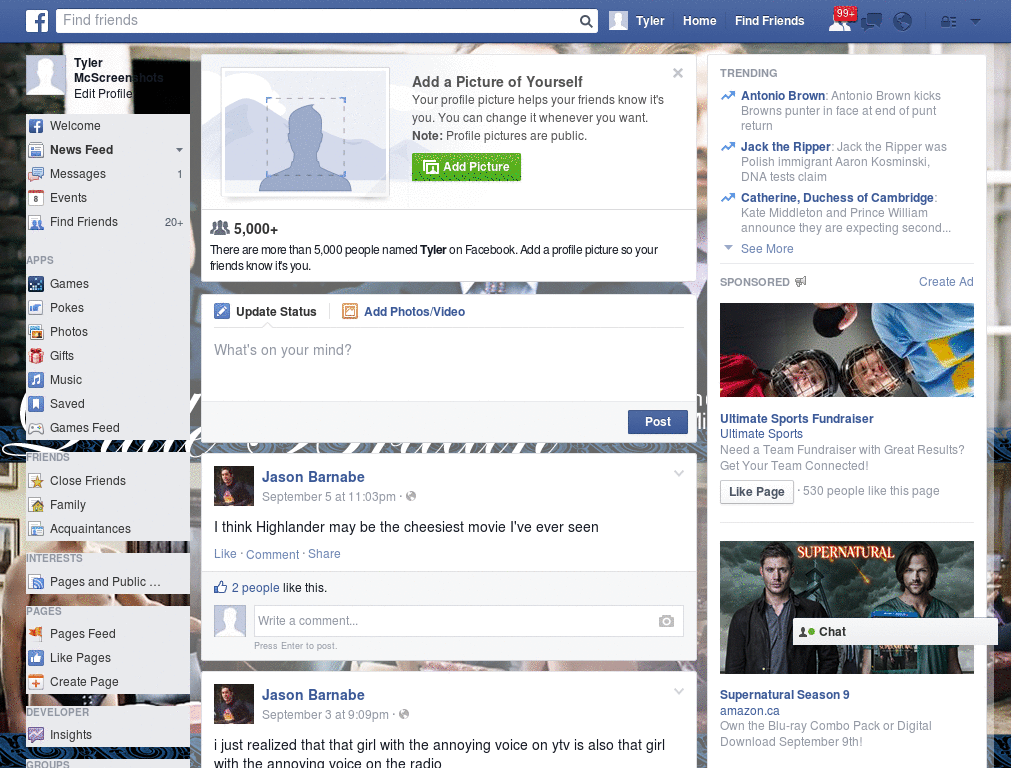The height and width of the screenshot is (768, 1024).
Task: Open Messages in the left sidebar
Action: pyautogui.click(x=108, y=174)
